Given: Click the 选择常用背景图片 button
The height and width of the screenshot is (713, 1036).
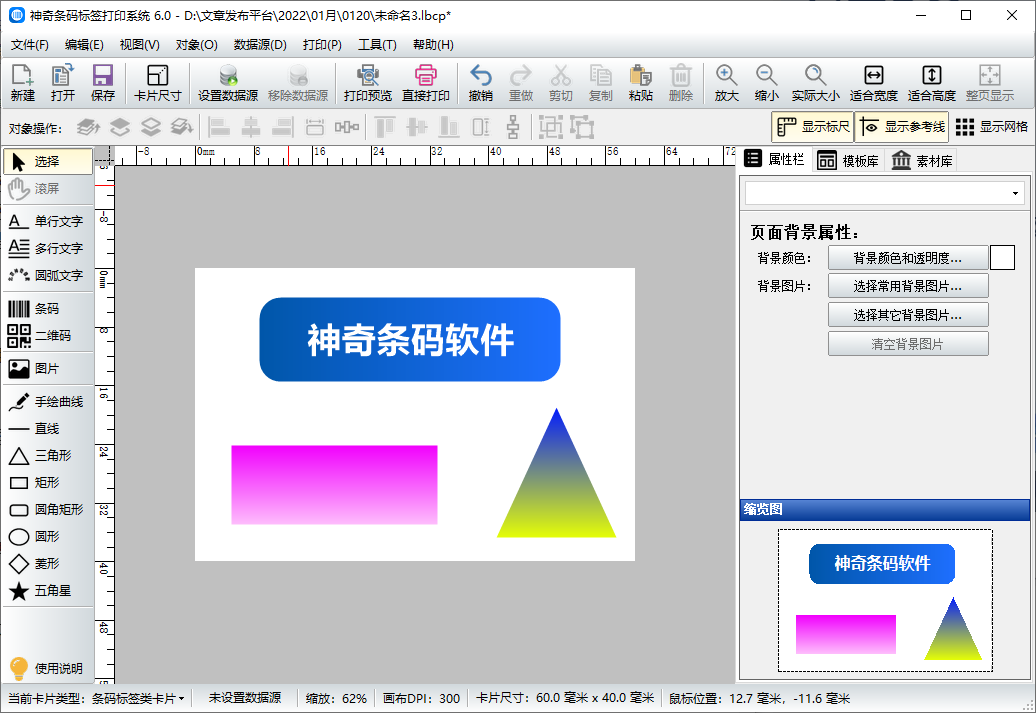Looking at the screenshot, I should click(x=907, y=287).
